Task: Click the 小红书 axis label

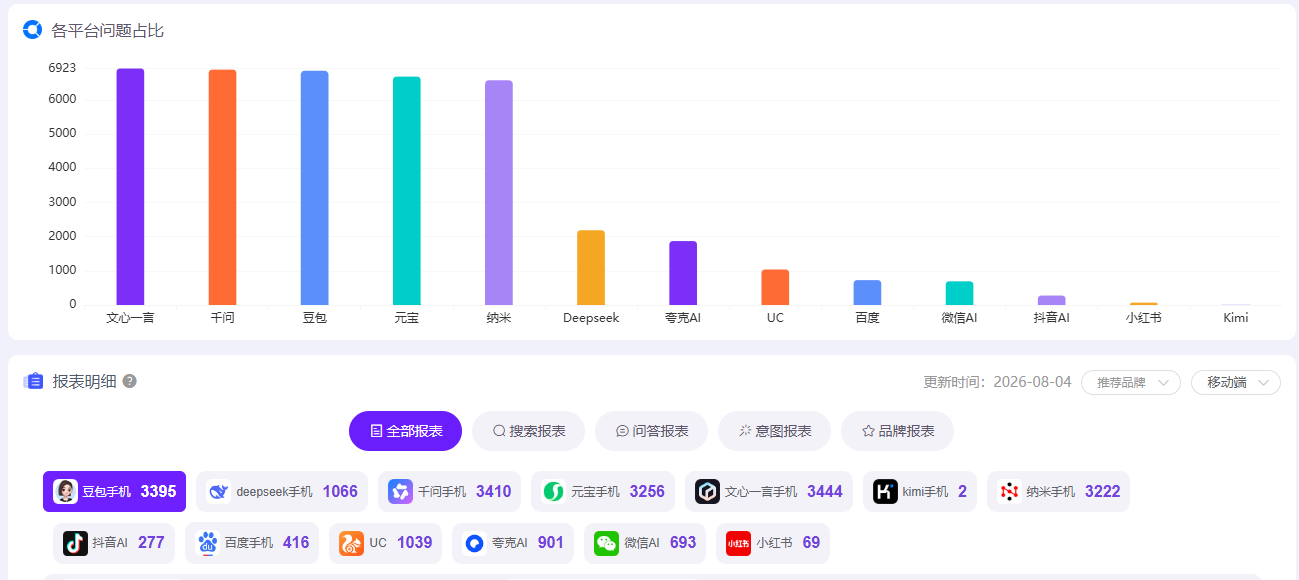Action: 1143,318
